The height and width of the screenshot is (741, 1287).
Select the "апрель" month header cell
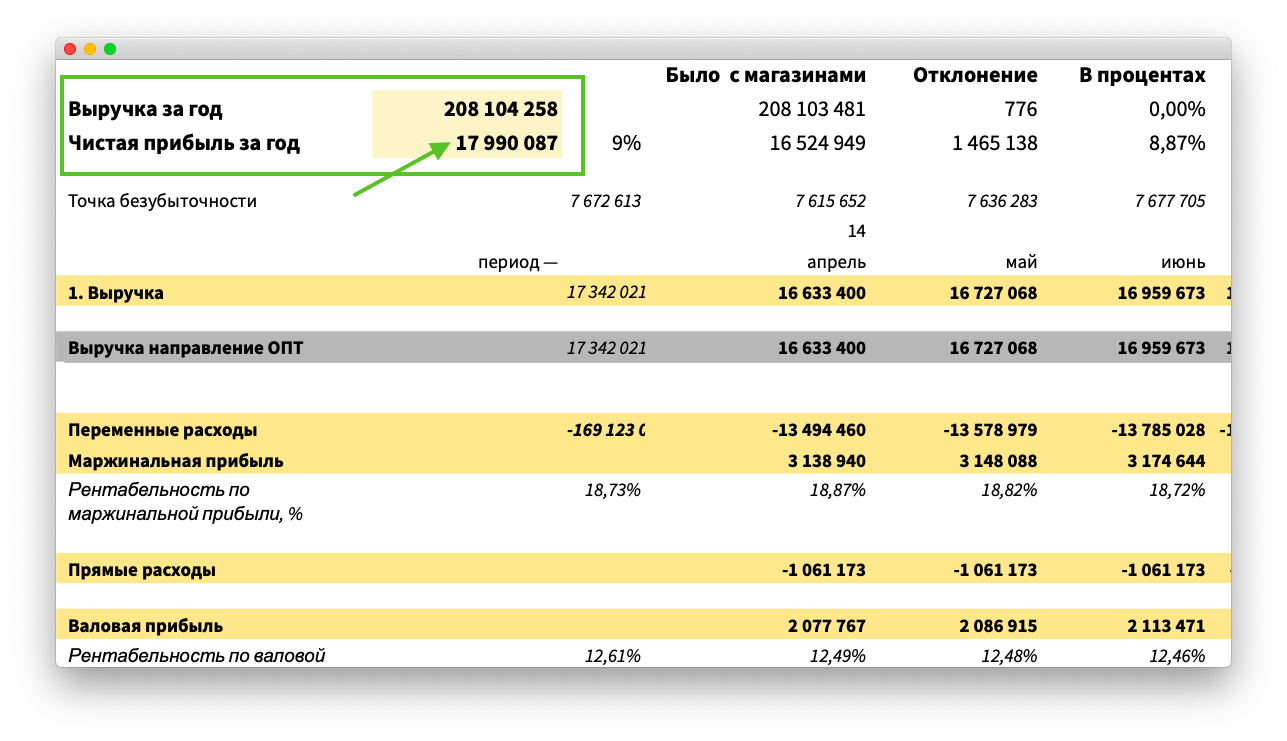(836, 263)
